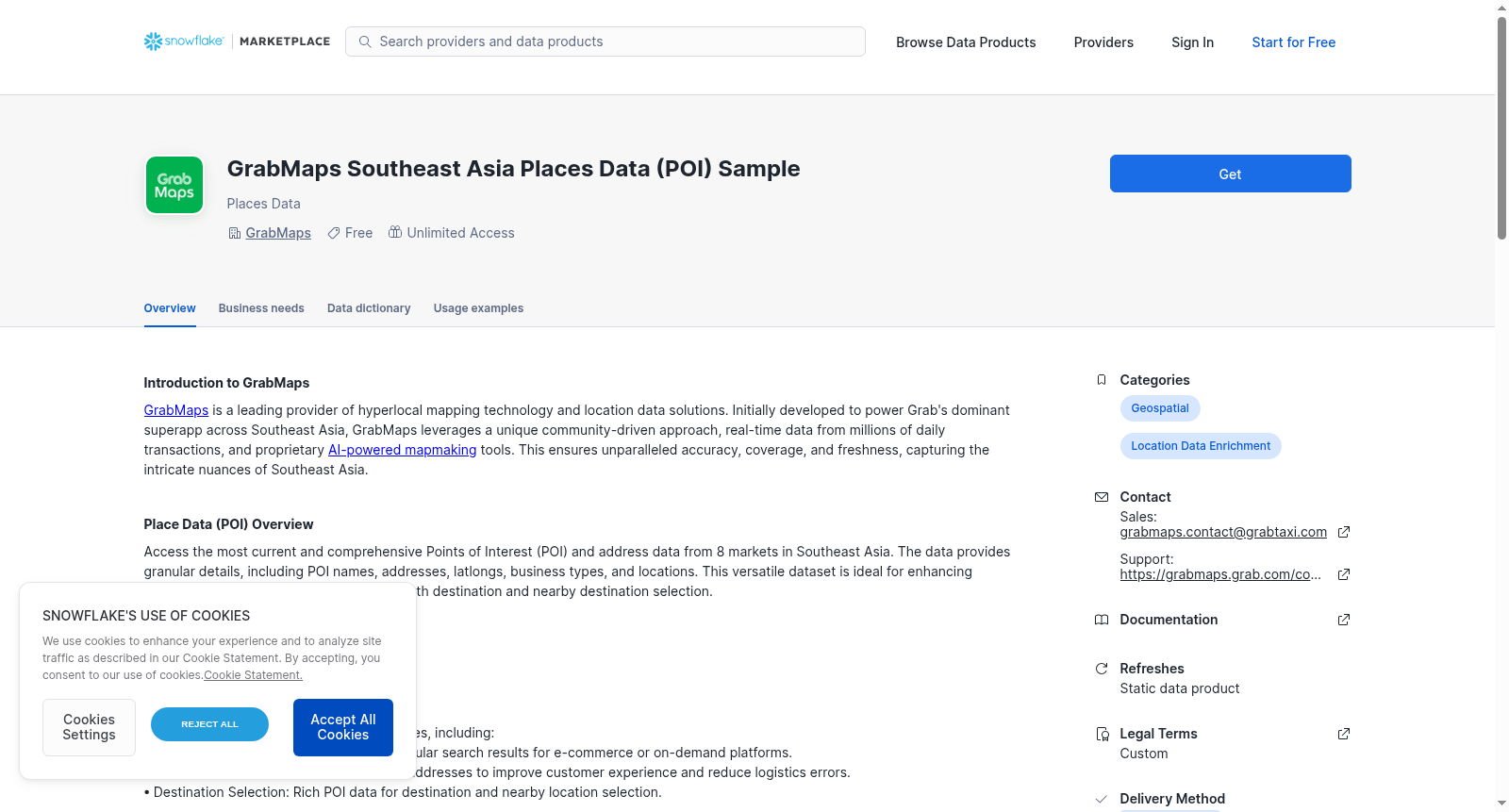Click the scrollbar down arrow

(1501, 804)
